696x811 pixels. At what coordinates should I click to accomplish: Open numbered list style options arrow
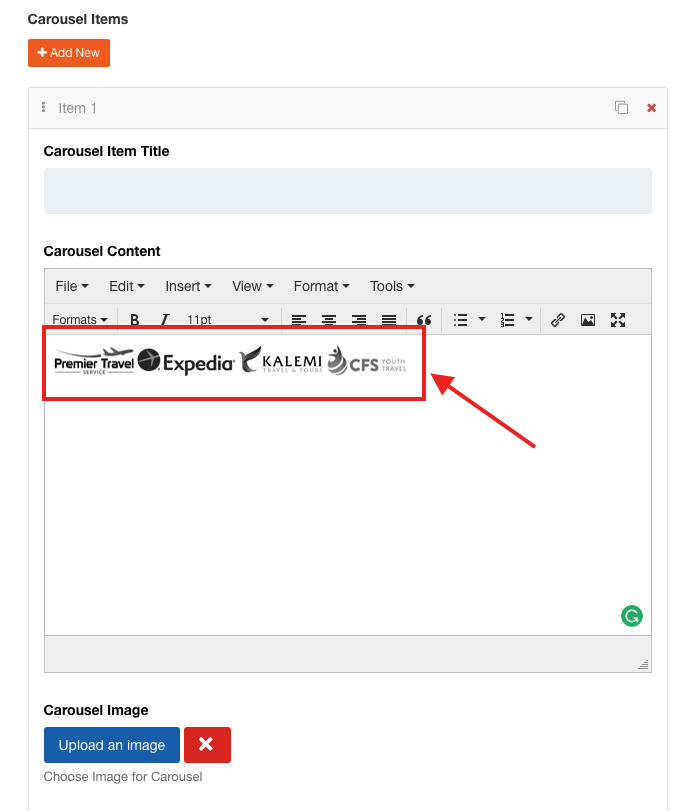[528, 319]
